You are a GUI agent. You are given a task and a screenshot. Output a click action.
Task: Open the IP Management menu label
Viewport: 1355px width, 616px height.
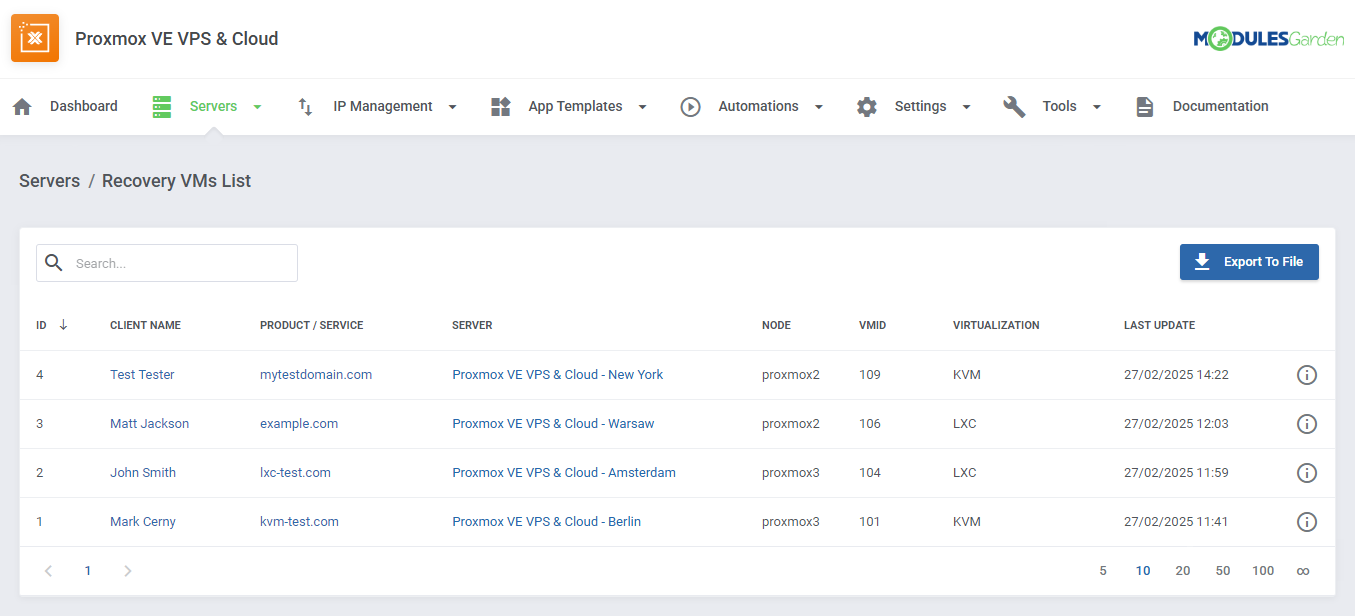point(383,107)
